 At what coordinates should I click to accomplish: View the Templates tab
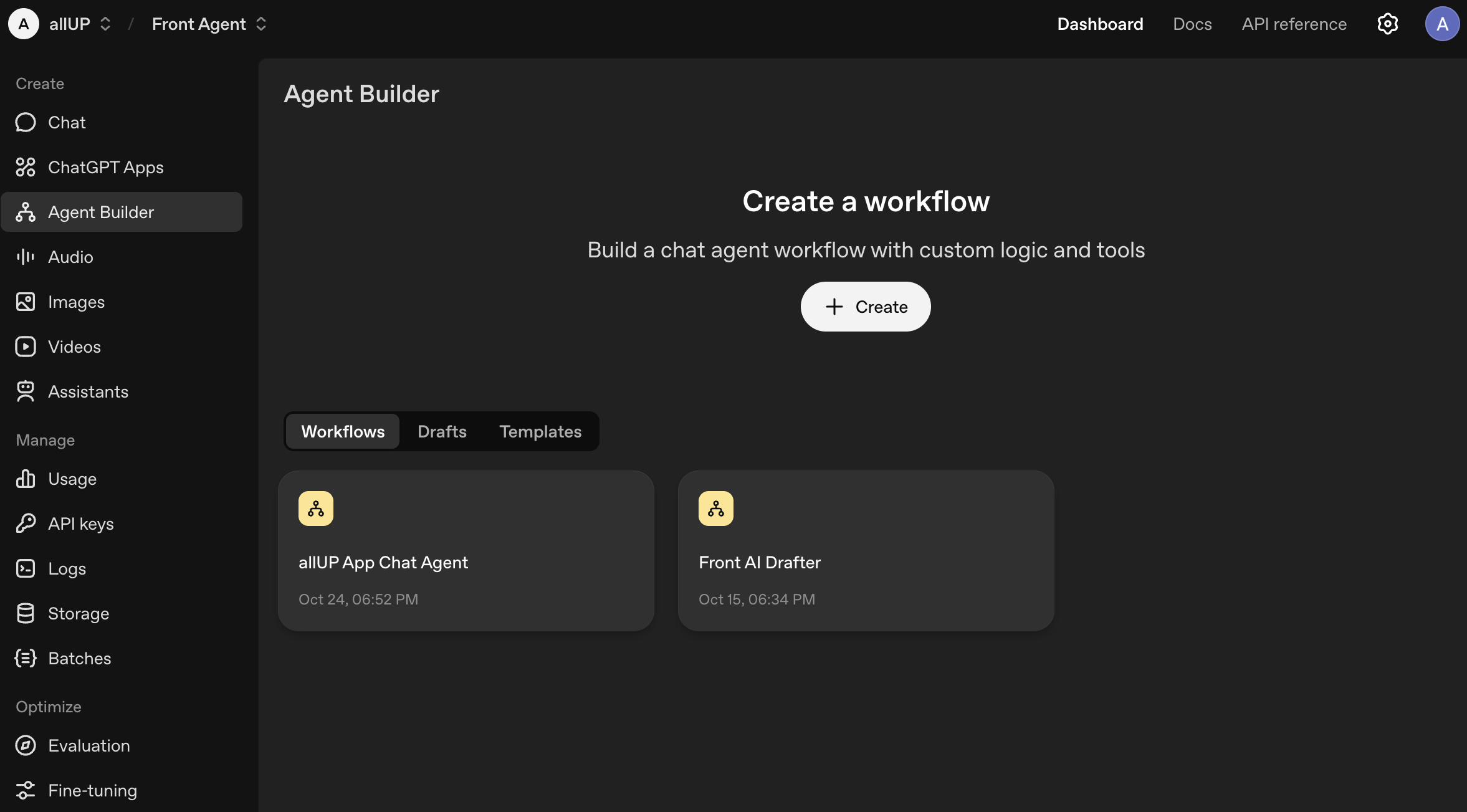540,431
